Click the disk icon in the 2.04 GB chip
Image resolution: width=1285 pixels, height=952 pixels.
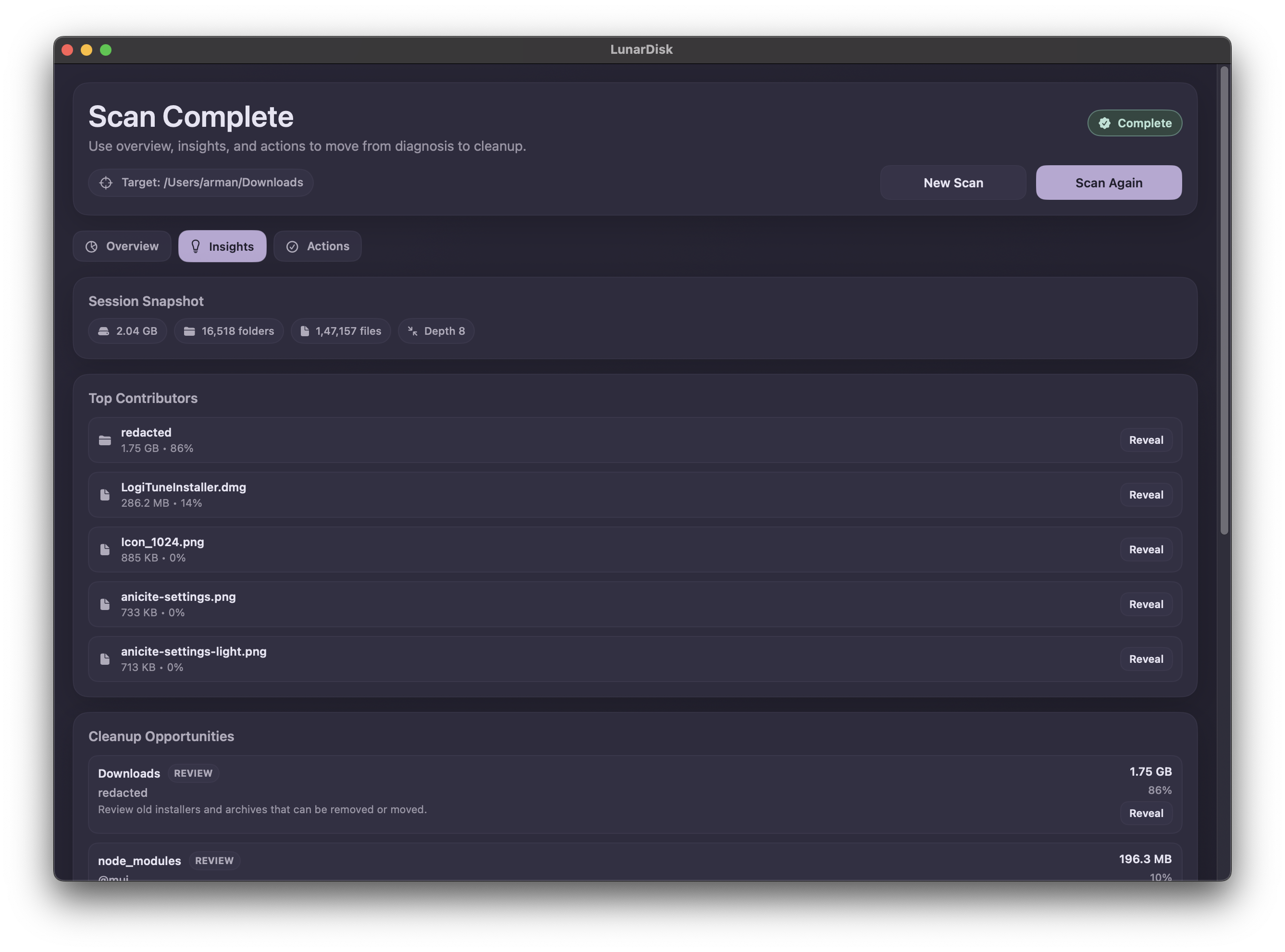click(104, 331)
